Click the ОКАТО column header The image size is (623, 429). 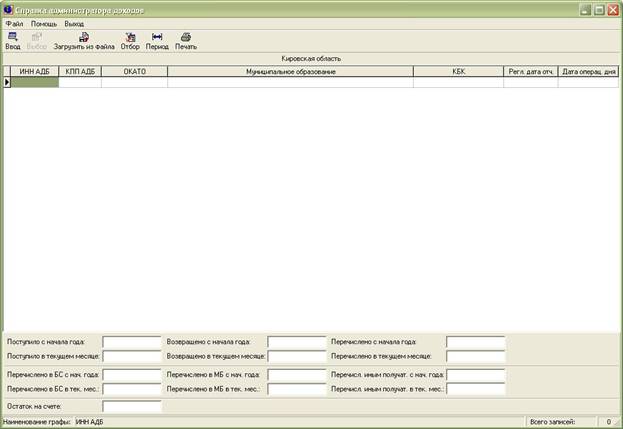[134, 72]
